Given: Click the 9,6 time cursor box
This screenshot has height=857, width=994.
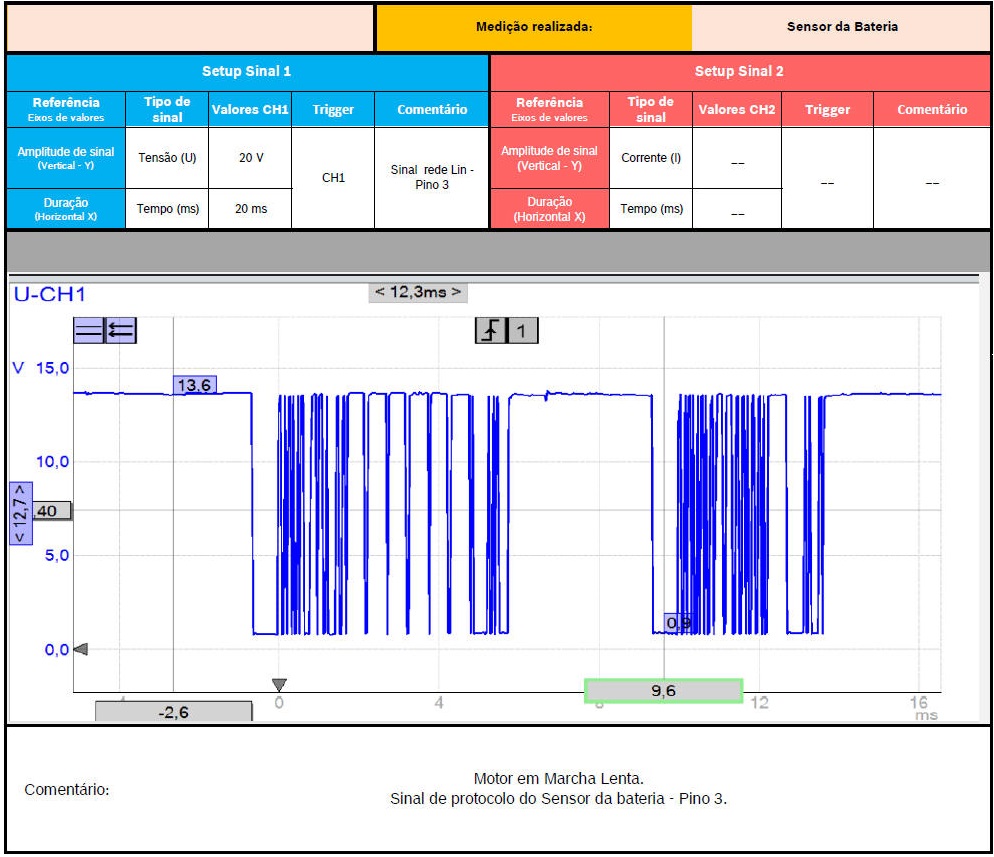Looking at the screenshot, I should (663, 690).
